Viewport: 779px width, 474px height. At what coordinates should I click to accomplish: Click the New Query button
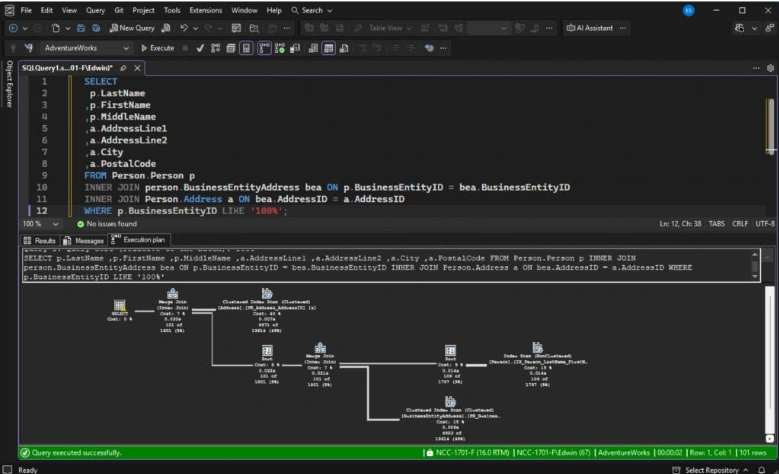click(132, 28)
